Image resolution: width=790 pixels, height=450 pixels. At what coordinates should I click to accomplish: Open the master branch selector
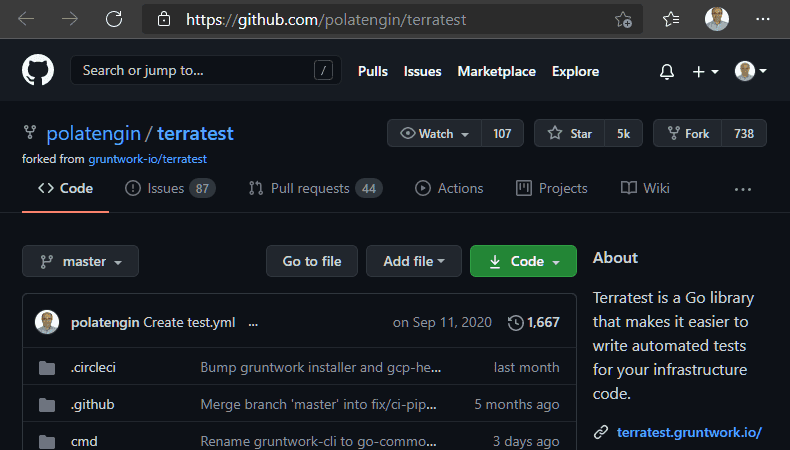[x=80, y=261]
